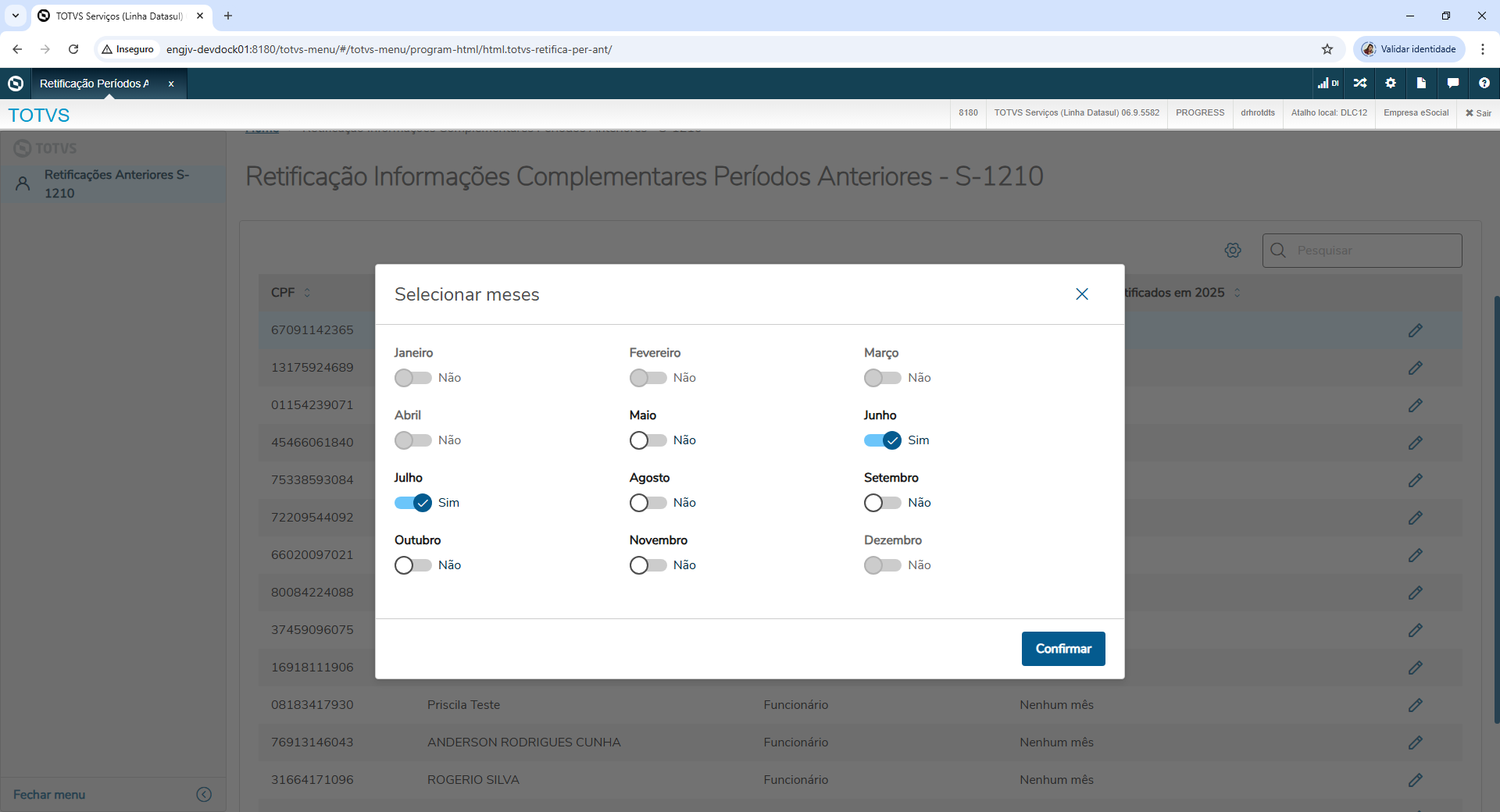Edit the row with CPF 45466061840

(1415, 443)
